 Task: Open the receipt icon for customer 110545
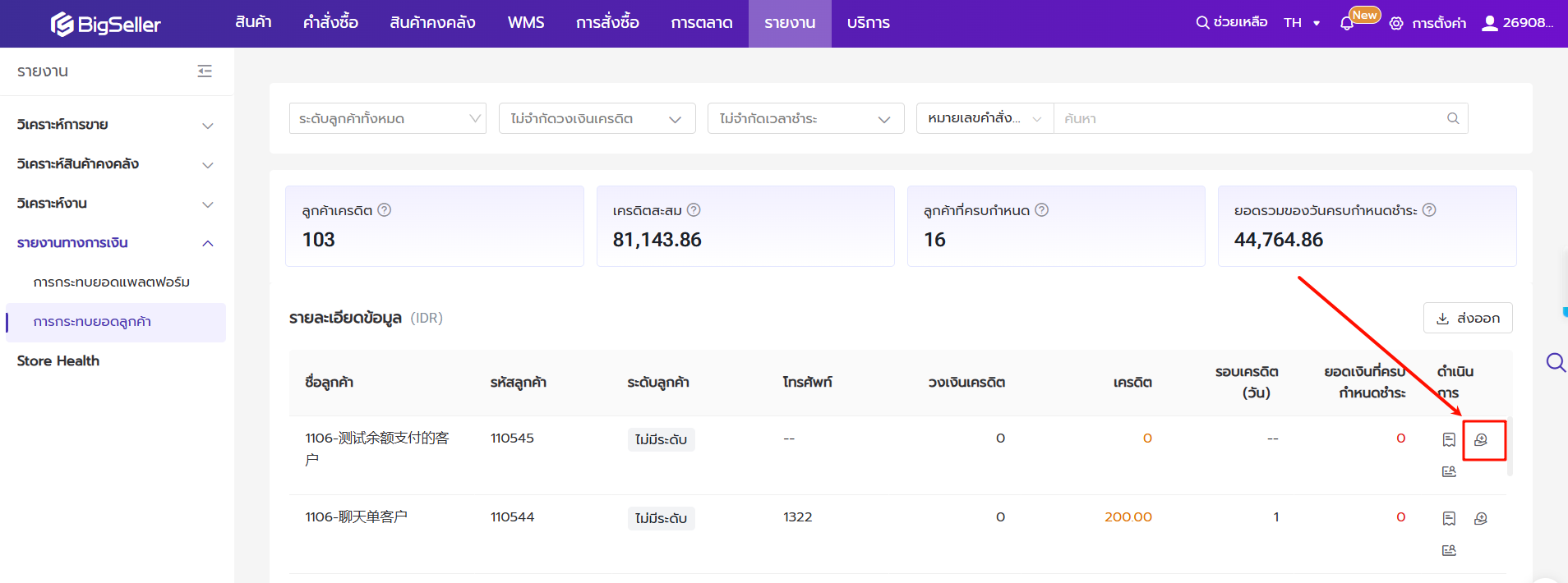[1449, 440]
